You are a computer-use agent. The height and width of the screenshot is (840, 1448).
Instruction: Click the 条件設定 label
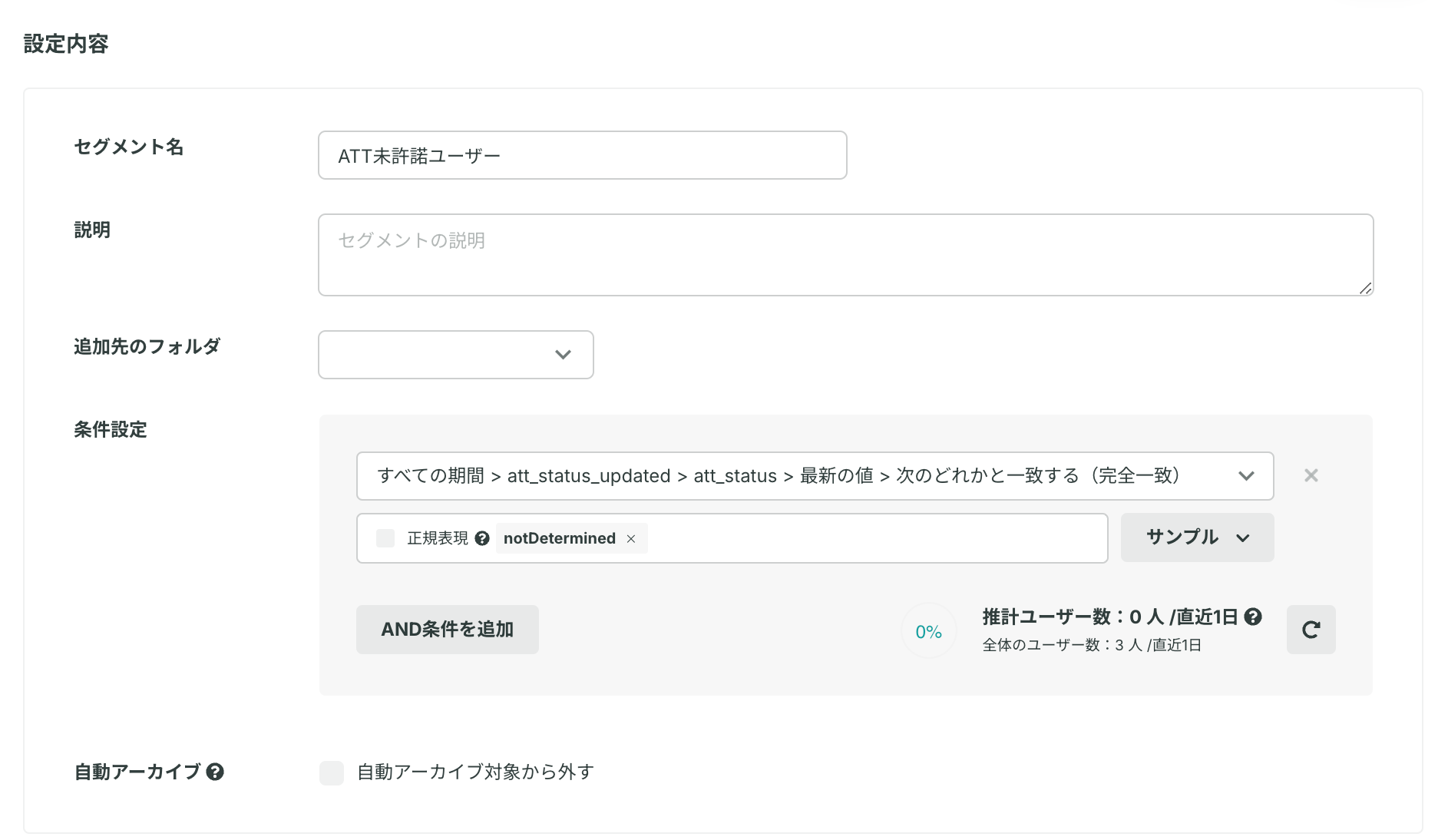[x=111, y=429]
